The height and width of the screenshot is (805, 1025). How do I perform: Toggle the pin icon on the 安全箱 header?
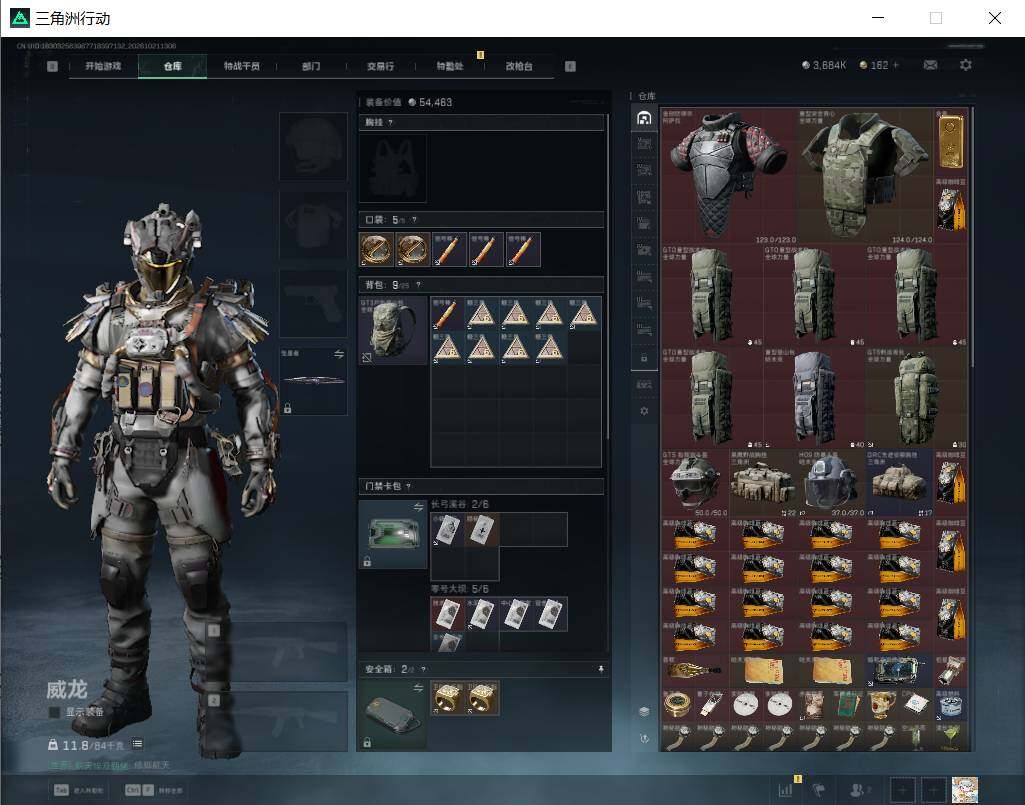pos(601,669)
